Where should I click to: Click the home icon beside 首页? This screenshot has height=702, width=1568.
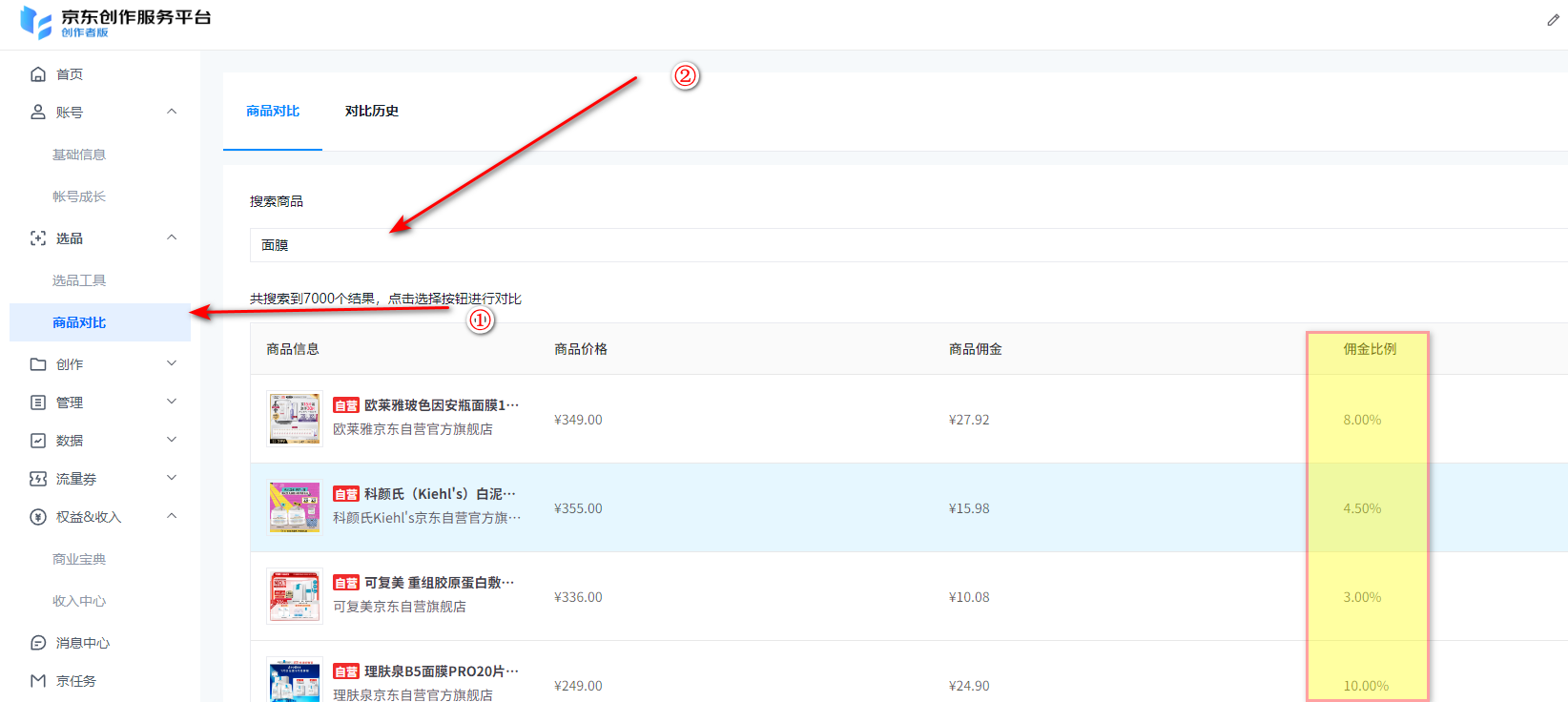click(38, 74)
